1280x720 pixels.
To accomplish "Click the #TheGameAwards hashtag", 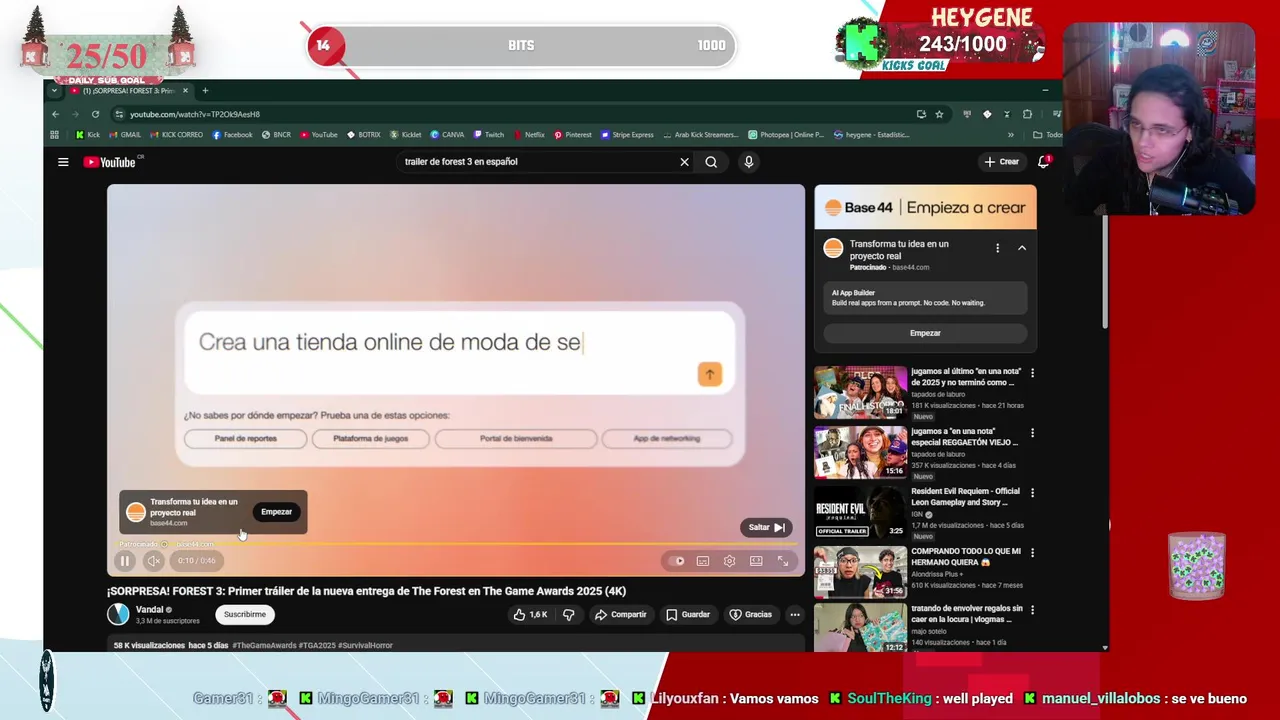I will pos(265,645).
